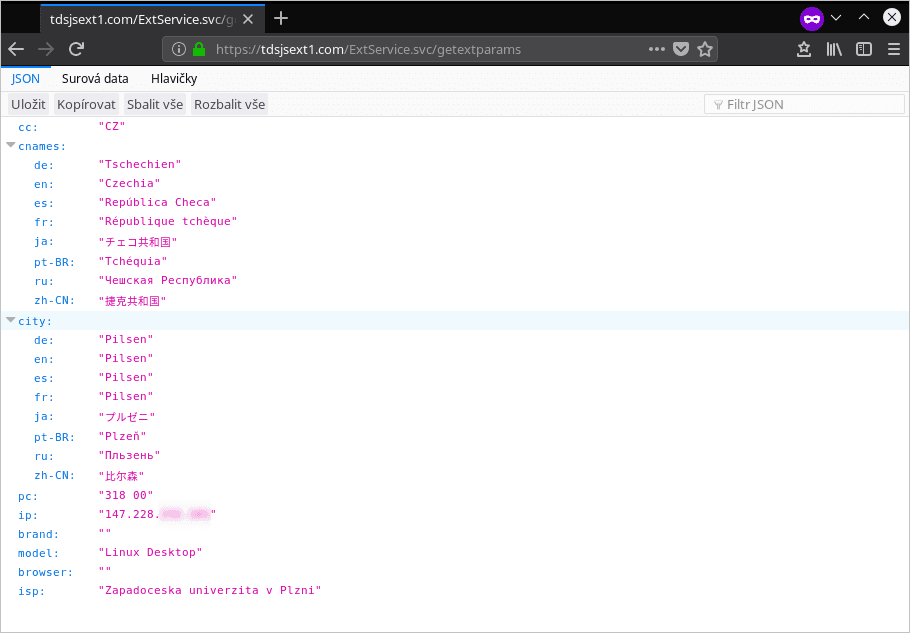Toggle the sidebar view icon

864,49
